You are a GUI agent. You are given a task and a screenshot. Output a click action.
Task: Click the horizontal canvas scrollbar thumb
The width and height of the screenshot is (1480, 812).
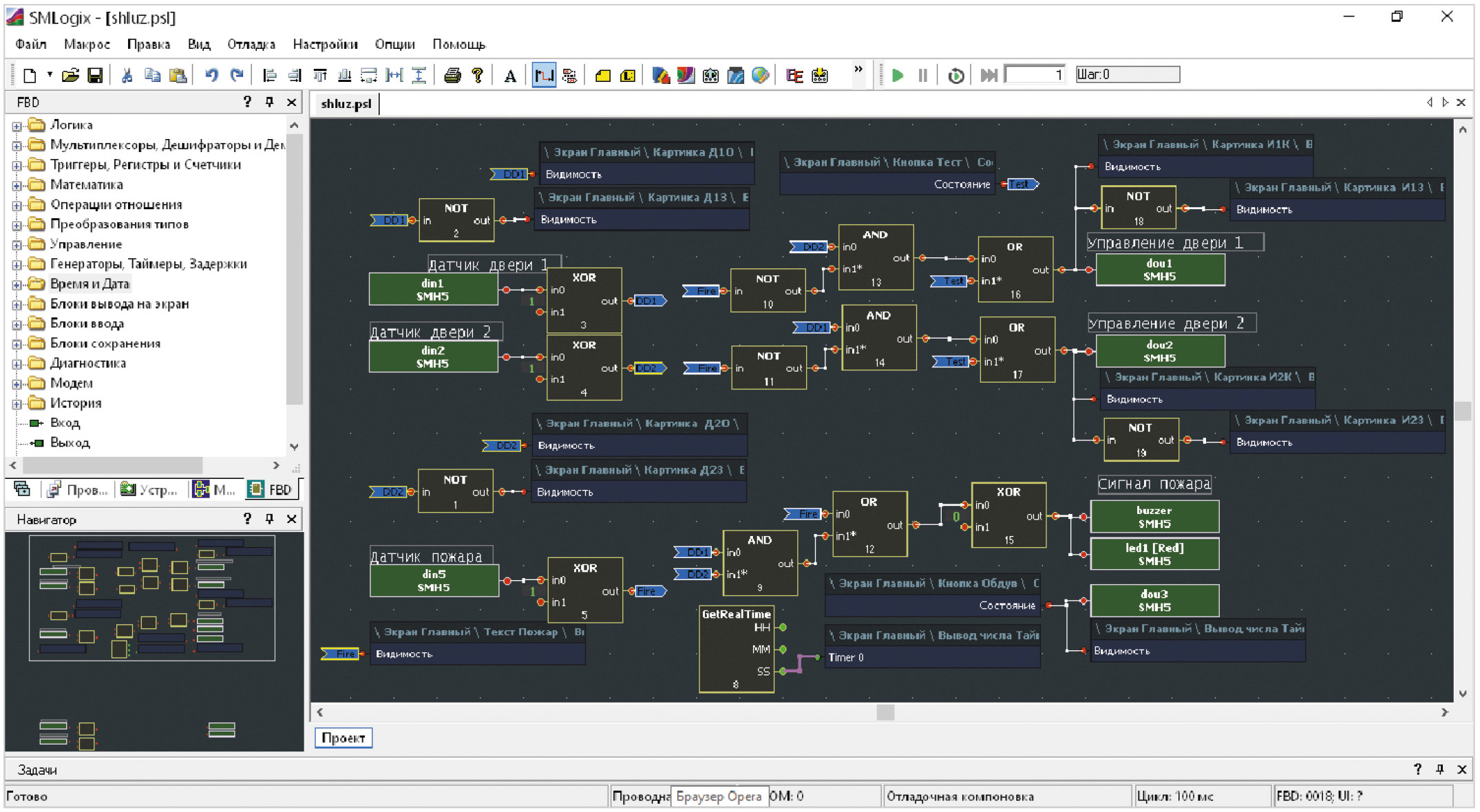[885, 712]
